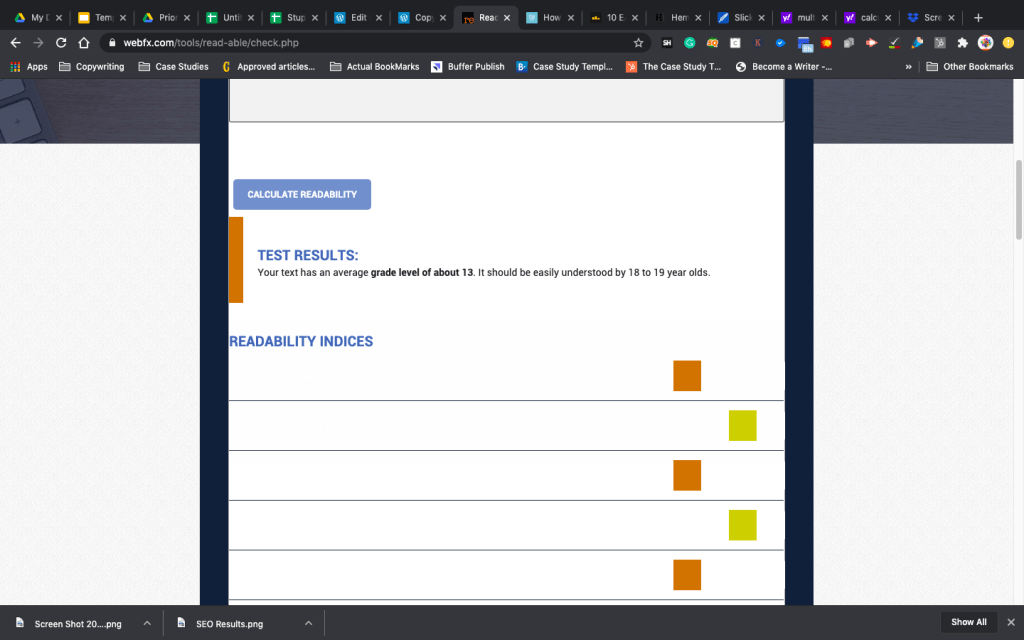Go to the Chrome home page icon
The image size is (1024, 640).
pyautogui.click(x=84, y=43)
